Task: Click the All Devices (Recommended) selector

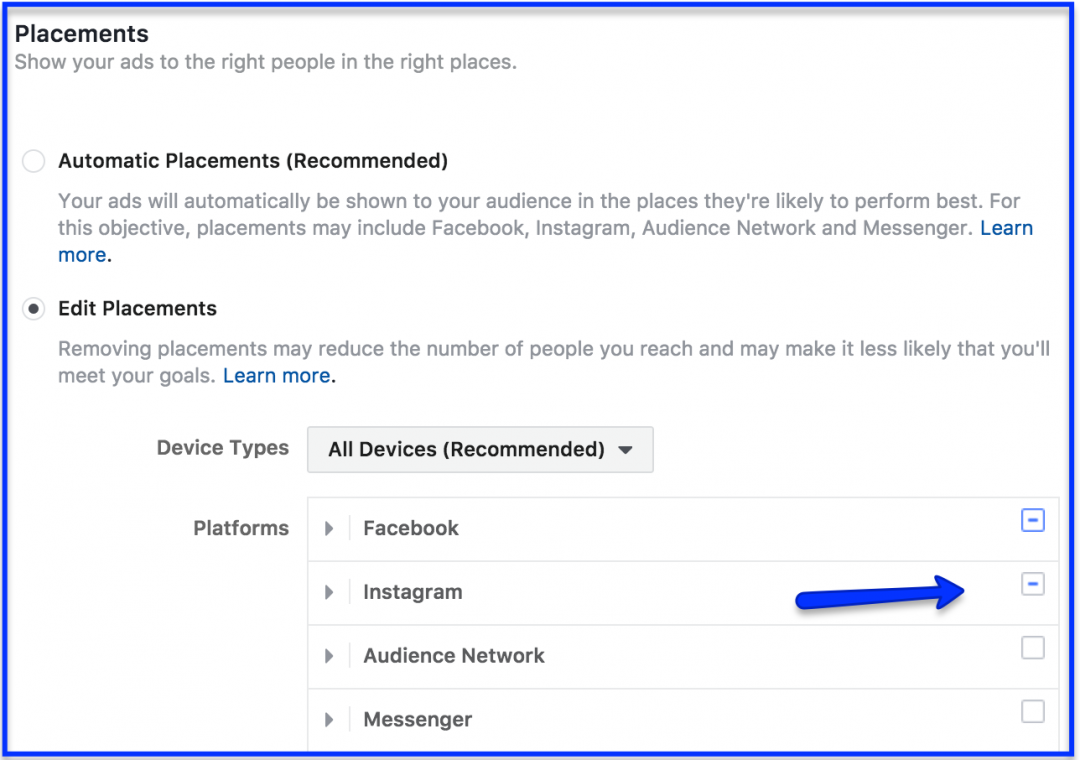Action: tap(480, 450)
